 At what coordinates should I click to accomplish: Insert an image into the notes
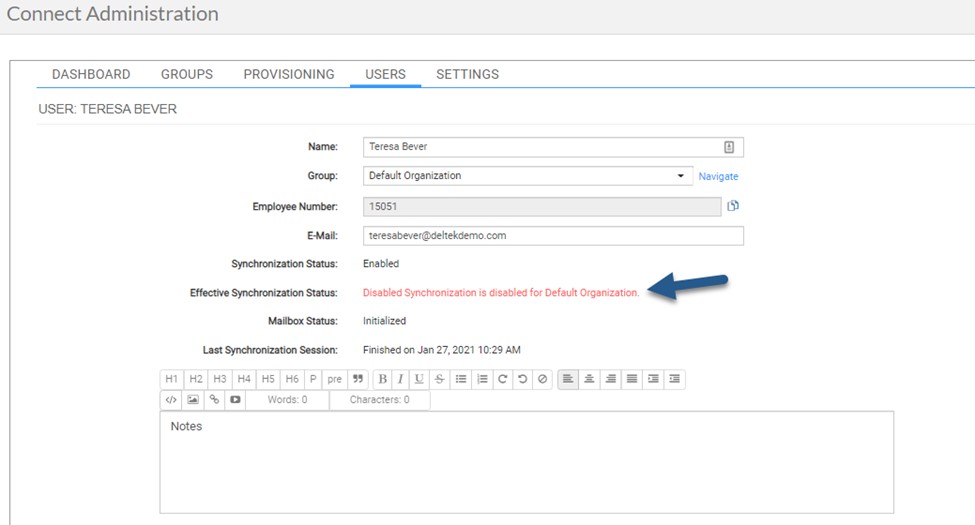click(x=192, y=400)
